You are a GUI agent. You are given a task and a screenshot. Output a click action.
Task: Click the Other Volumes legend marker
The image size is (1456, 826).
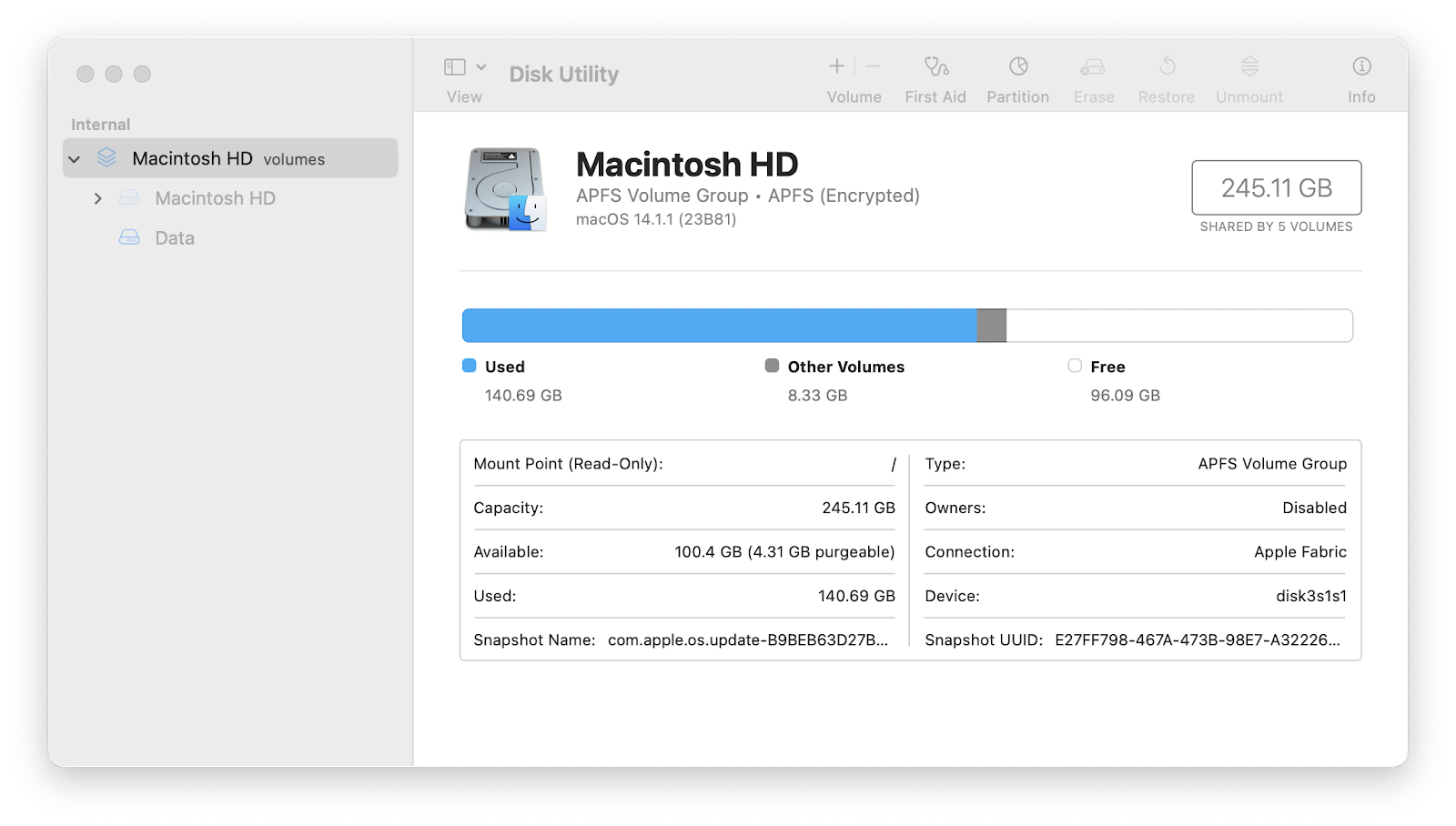[773, 365]
